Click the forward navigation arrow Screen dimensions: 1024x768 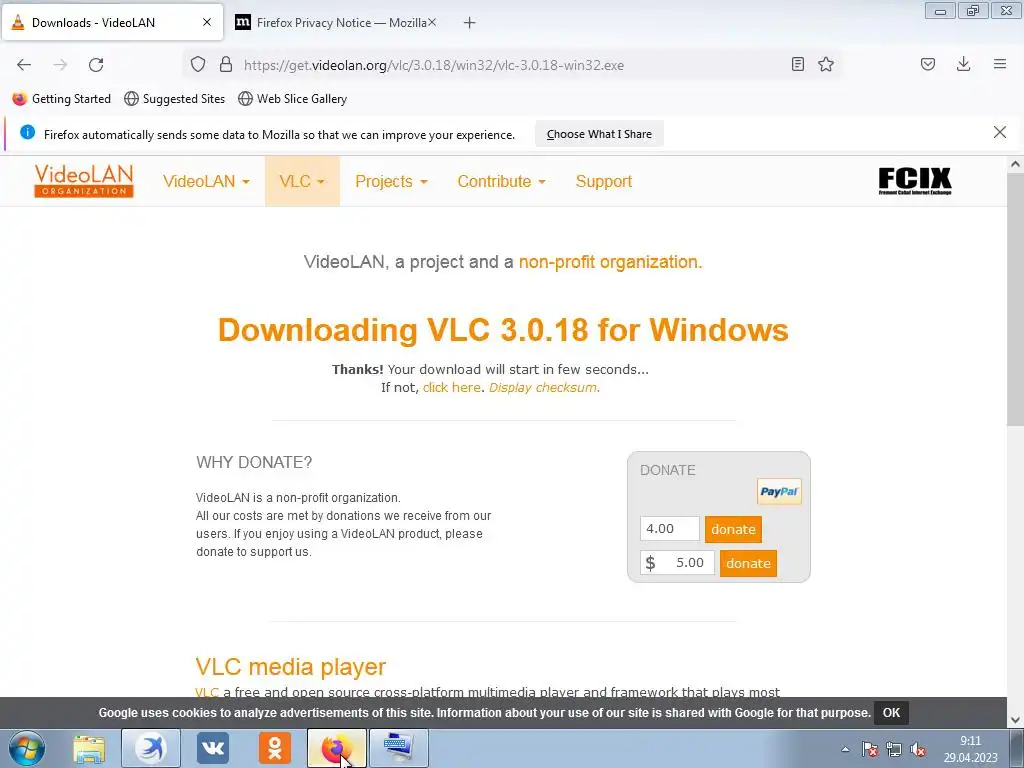60,65
